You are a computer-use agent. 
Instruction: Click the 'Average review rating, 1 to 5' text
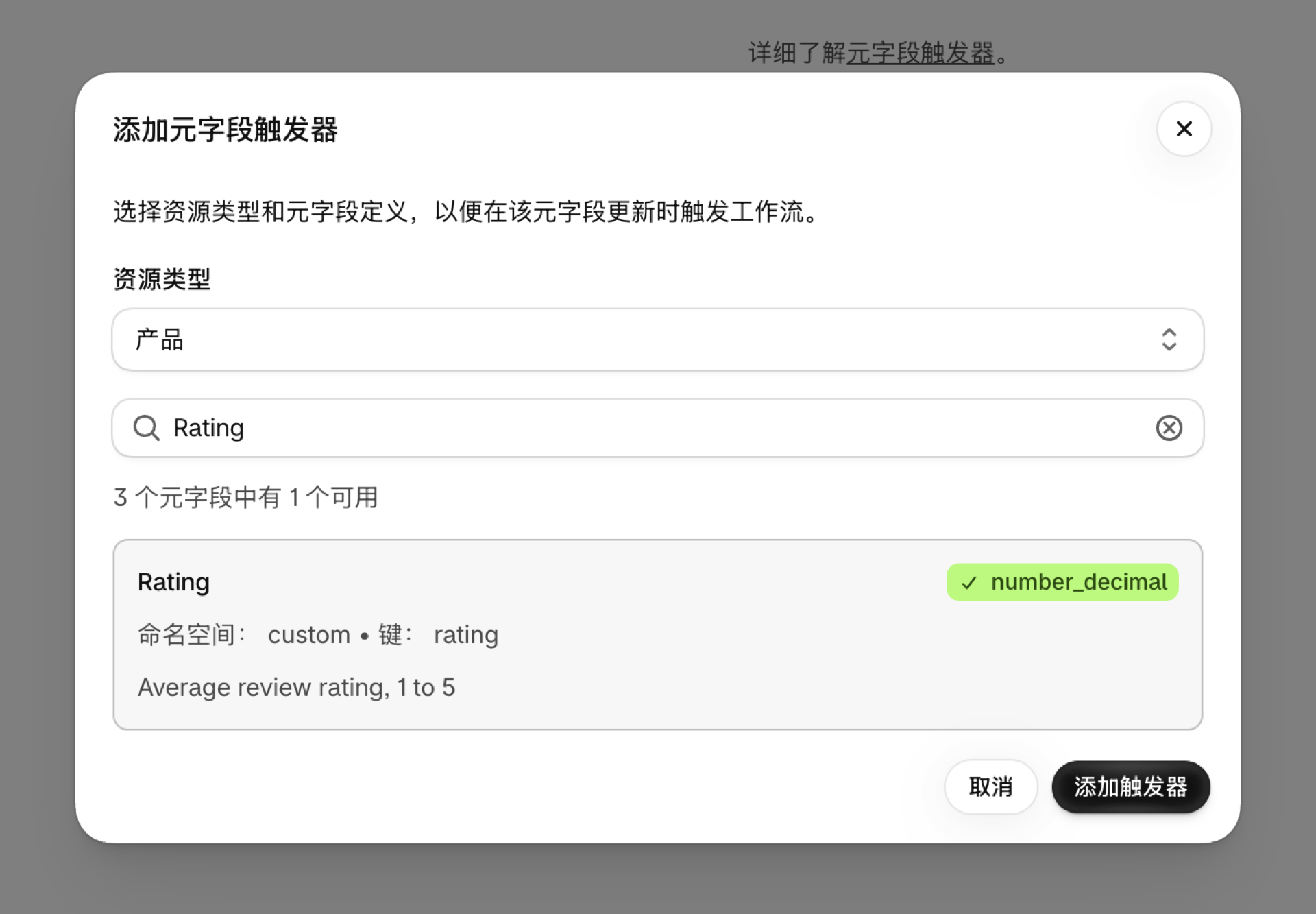point(296,687)
